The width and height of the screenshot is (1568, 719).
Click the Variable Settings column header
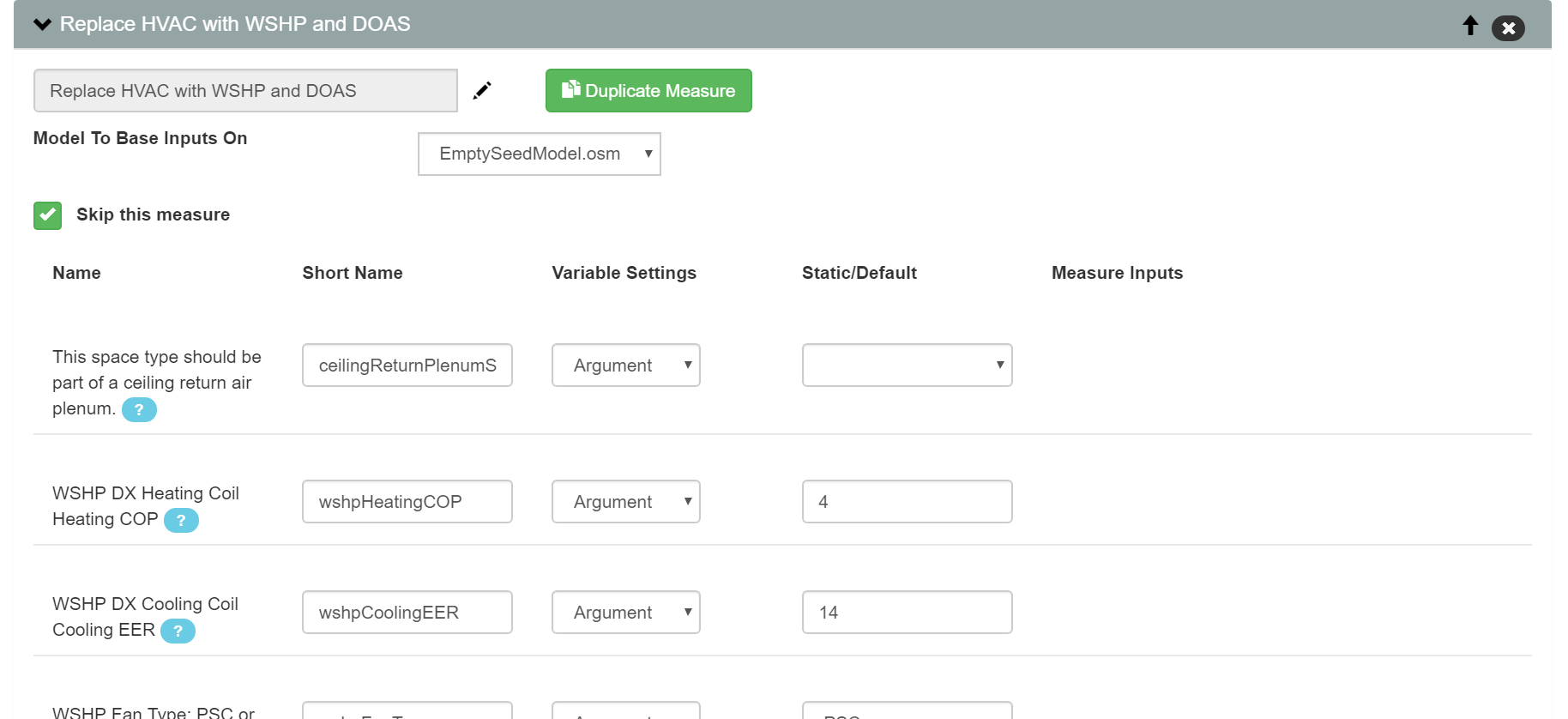coord(624,273)
